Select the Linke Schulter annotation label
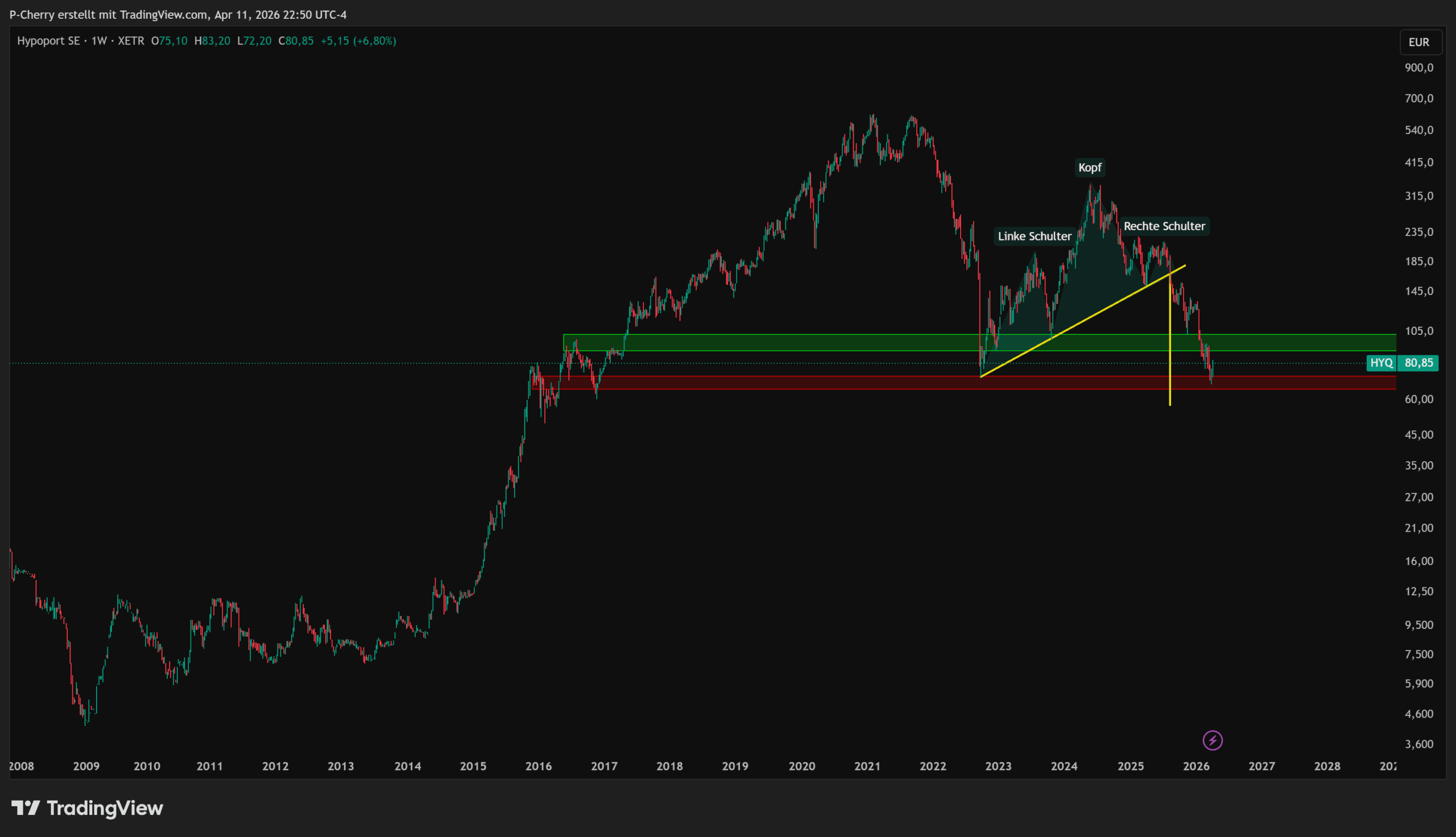Screen dimensions: 1456x837 [x=1034, y=237]
